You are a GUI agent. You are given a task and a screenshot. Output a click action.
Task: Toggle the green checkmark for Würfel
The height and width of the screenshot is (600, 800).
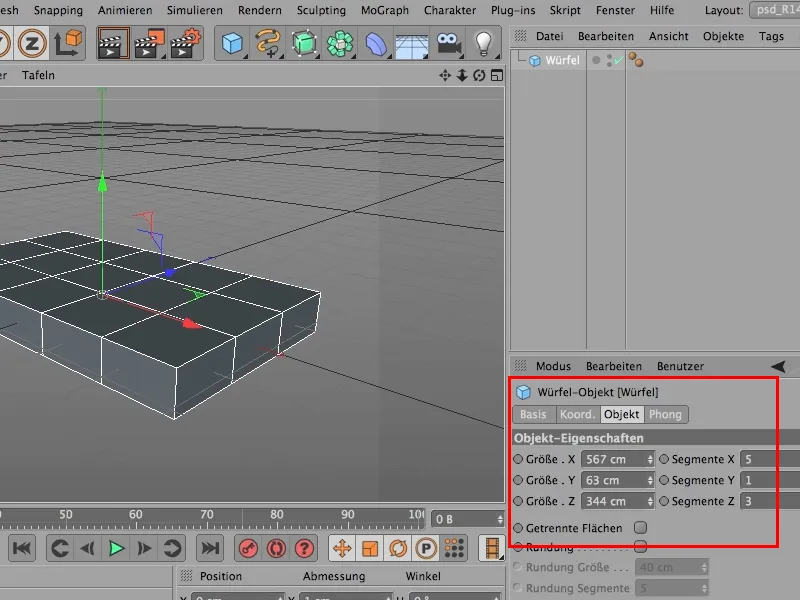tap(618, 60)
